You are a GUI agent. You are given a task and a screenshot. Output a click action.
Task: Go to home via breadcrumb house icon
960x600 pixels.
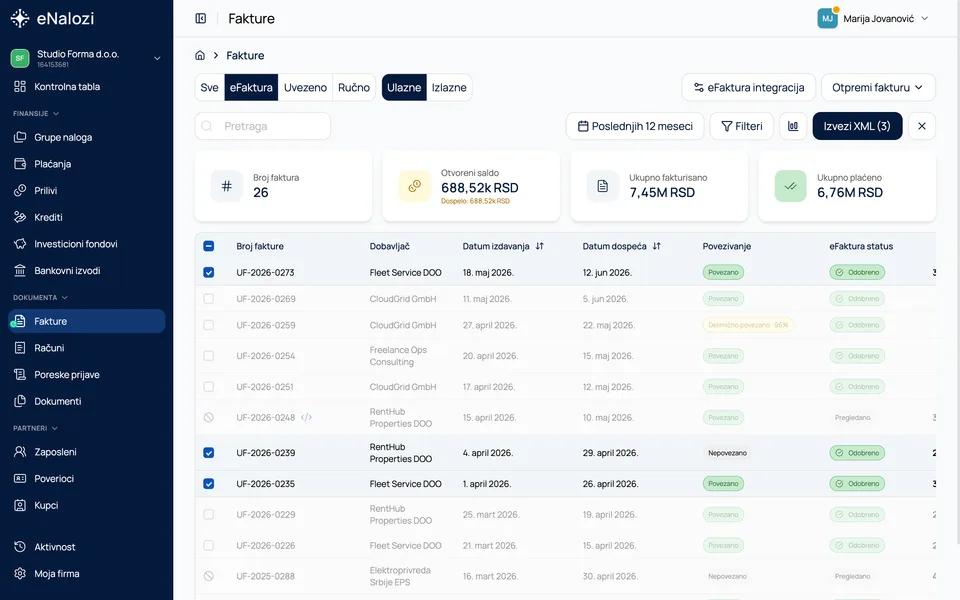pyautogui.click(x=200, y=55)
